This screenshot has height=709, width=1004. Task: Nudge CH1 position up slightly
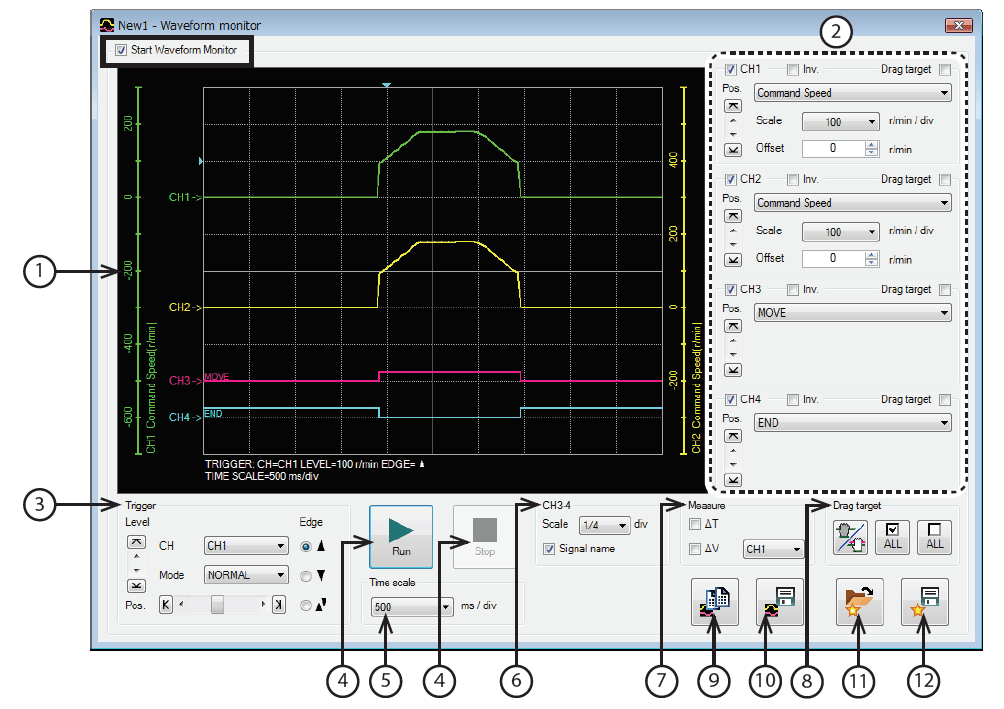[733, 121]
